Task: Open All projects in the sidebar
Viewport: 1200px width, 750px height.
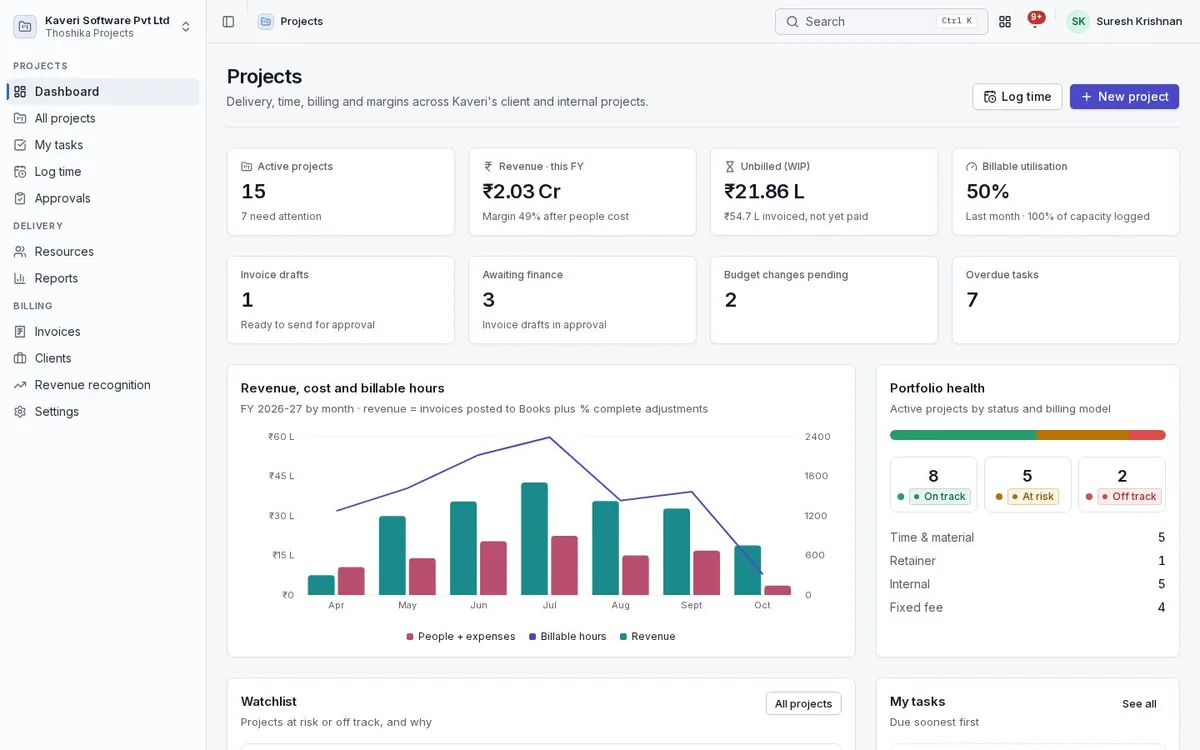Action: [103, 118]
